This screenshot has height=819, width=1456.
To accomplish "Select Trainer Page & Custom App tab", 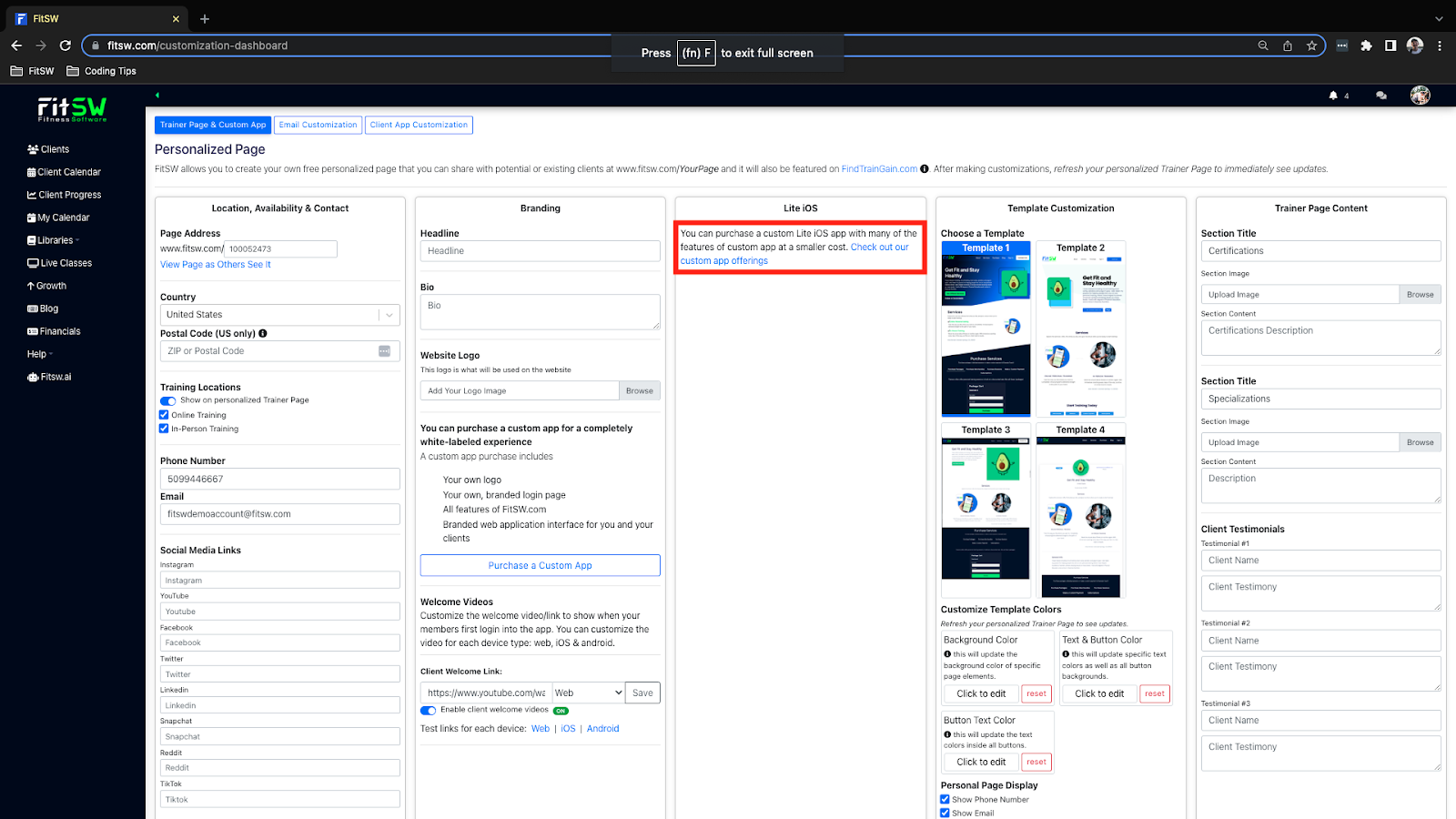I will click(213, 125).
